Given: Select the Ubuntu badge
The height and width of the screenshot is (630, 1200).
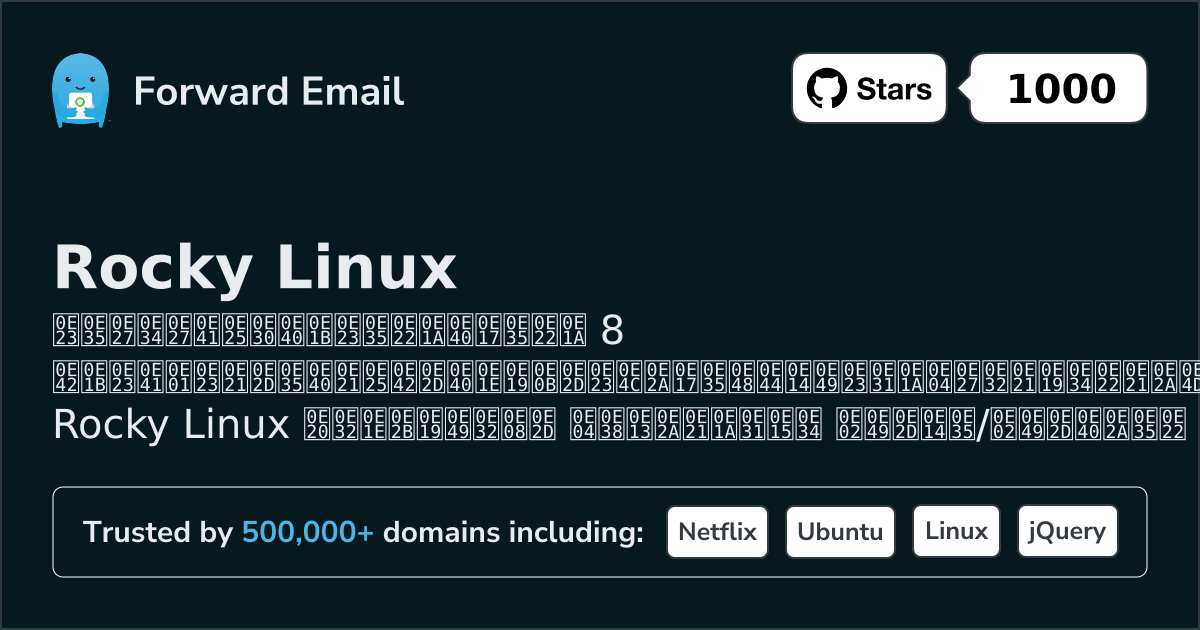Looking at the screenshot, I should pyautogui.click(x=840, y=532).
